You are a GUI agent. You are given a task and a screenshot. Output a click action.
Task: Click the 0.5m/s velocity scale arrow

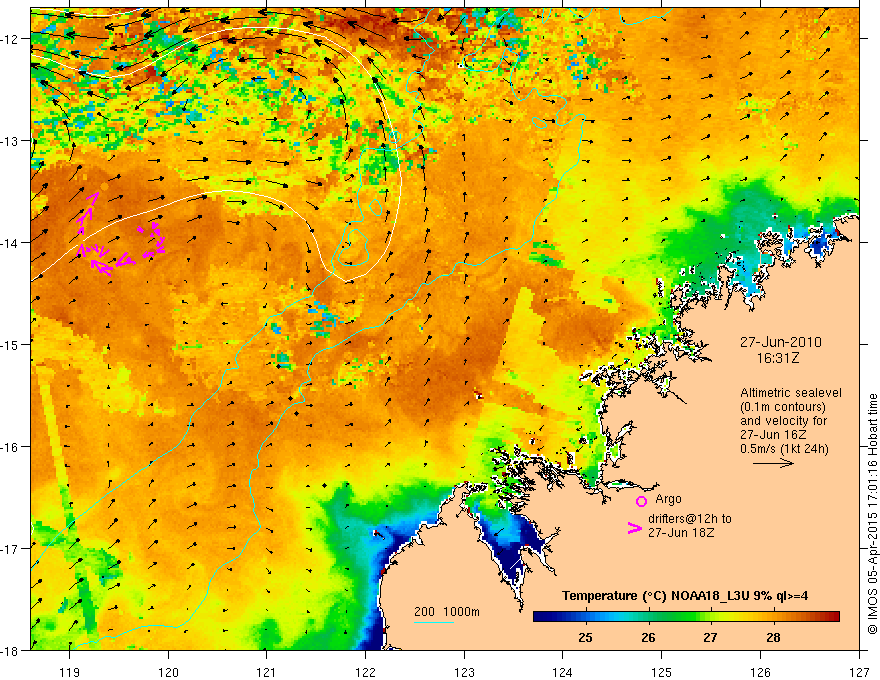point(773,463)
